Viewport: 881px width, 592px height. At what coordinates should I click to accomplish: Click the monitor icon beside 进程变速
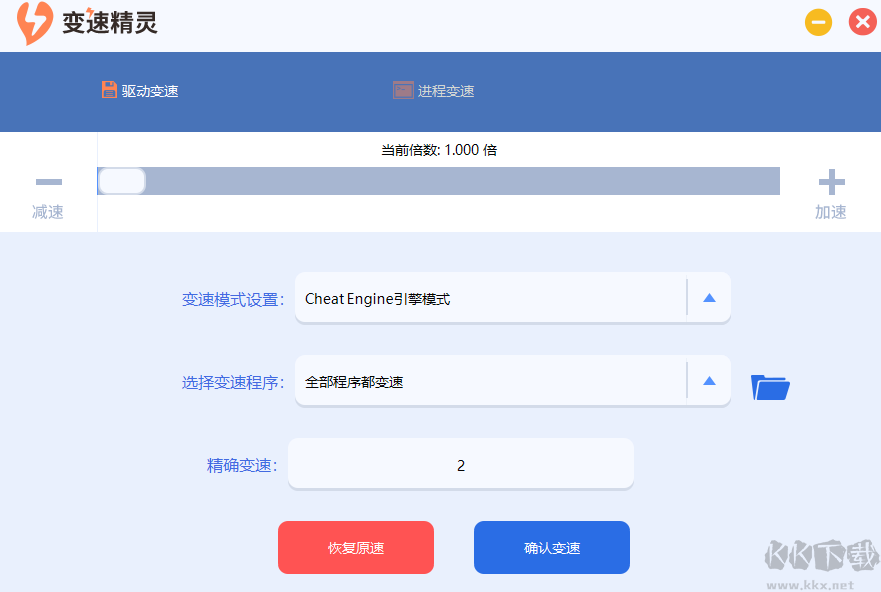(x=402, y=89)
